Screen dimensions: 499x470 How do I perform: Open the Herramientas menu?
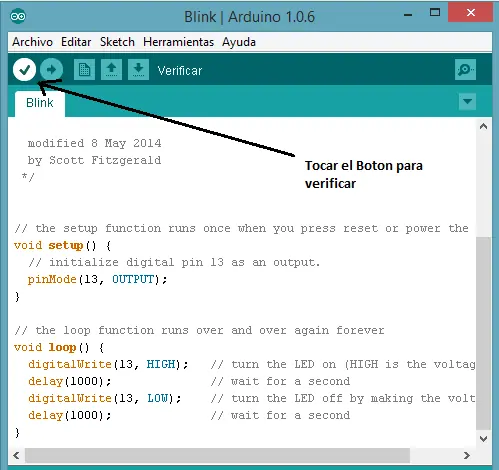(x=179, y=42)
